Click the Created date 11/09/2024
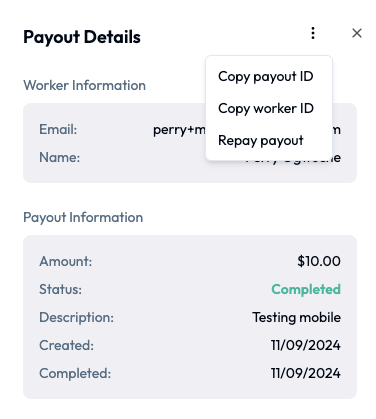 pyautogui.click(x=306, y=345)
